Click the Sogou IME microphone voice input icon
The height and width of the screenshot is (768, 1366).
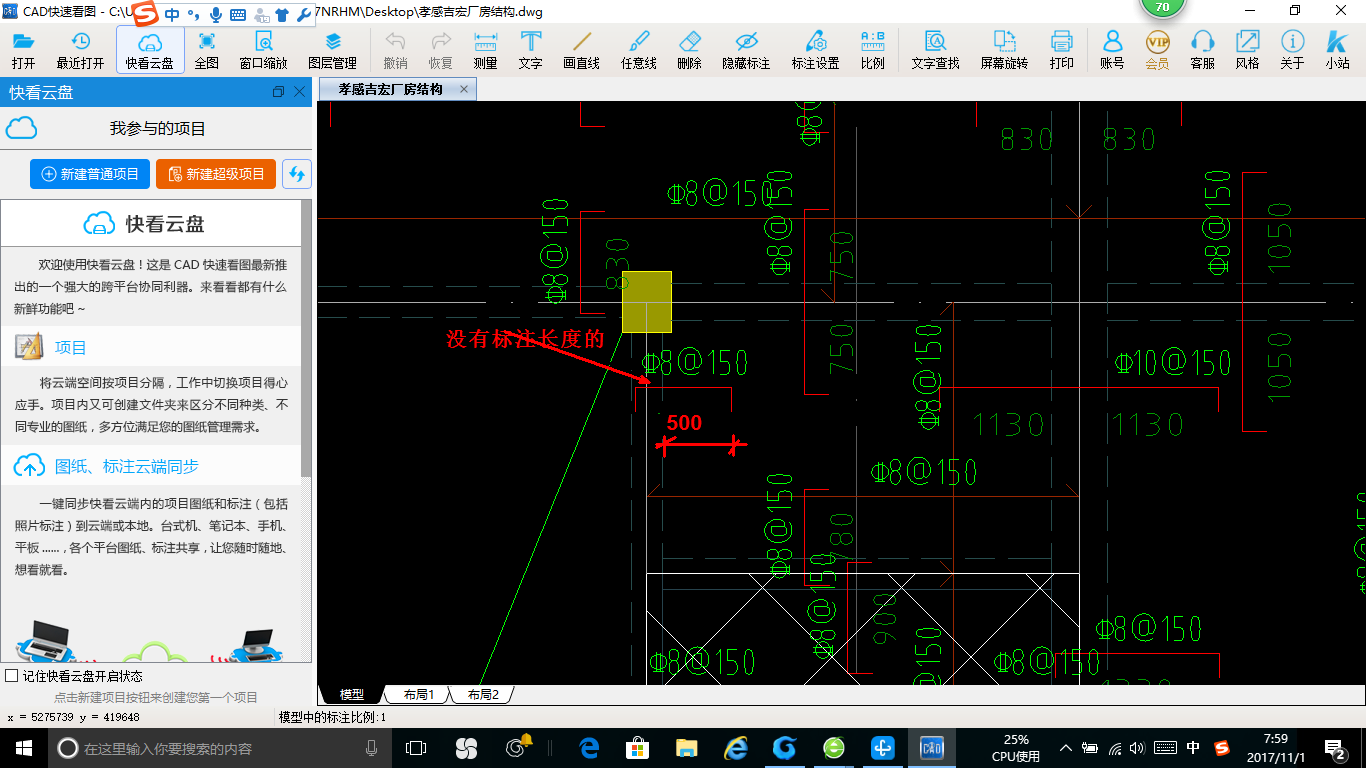coord(216,15)
